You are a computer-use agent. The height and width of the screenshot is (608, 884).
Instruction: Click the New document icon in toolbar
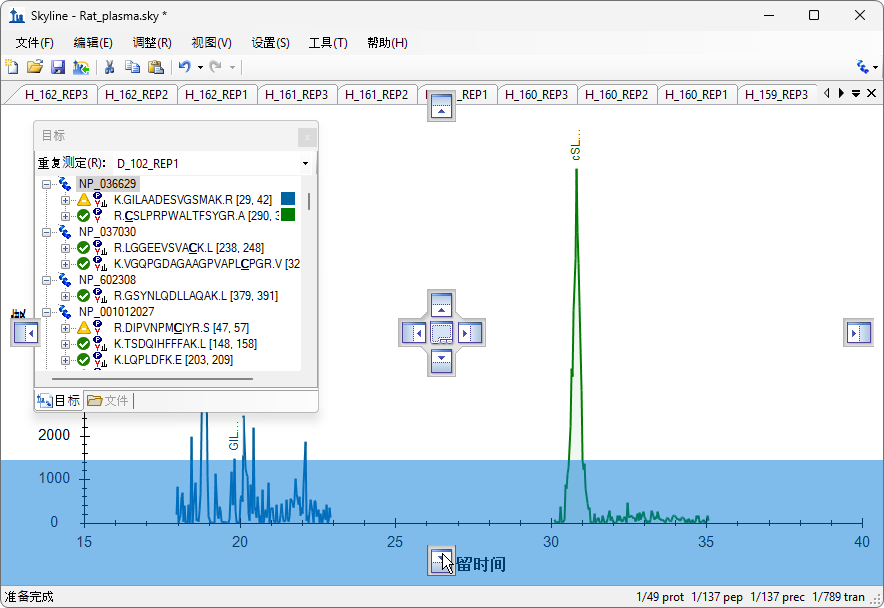click(x=12, y=67)
